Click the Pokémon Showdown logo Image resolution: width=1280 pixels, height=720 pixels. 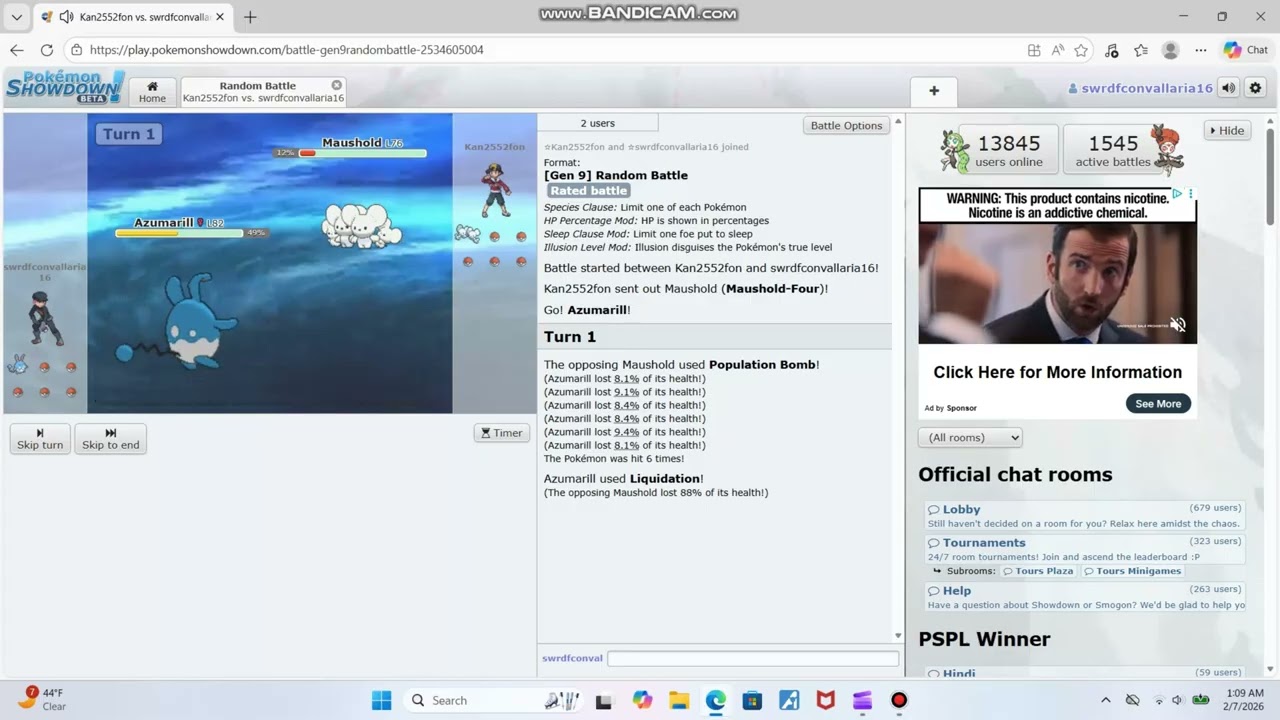(x=64, y=86)
